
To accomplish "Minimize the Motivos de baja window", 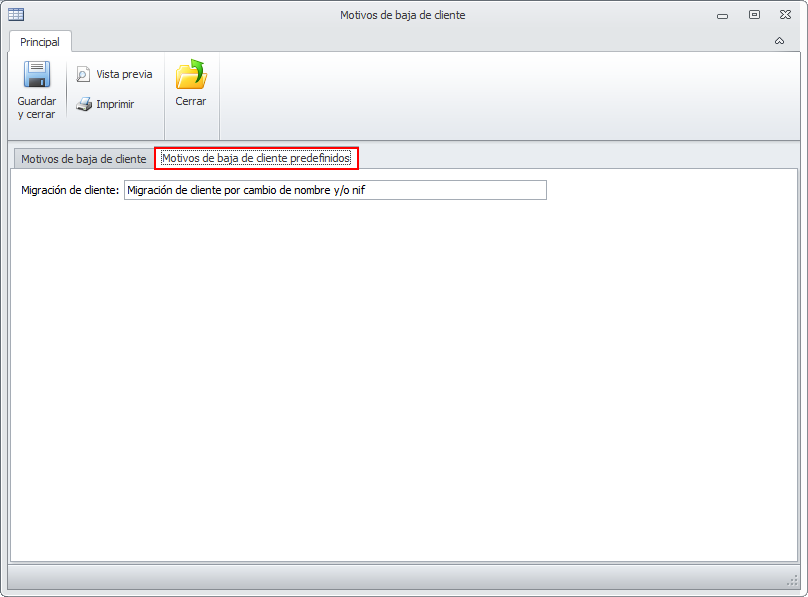I will coord(722,16).
